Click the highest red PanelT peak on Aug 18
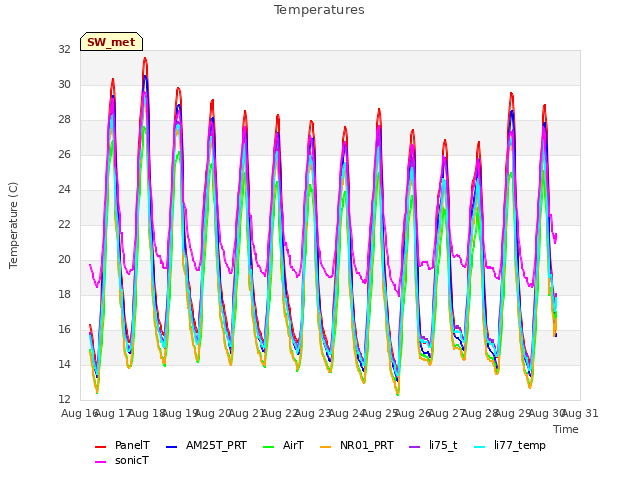Viewport: 640px width, 480px height. click(145, 58)
